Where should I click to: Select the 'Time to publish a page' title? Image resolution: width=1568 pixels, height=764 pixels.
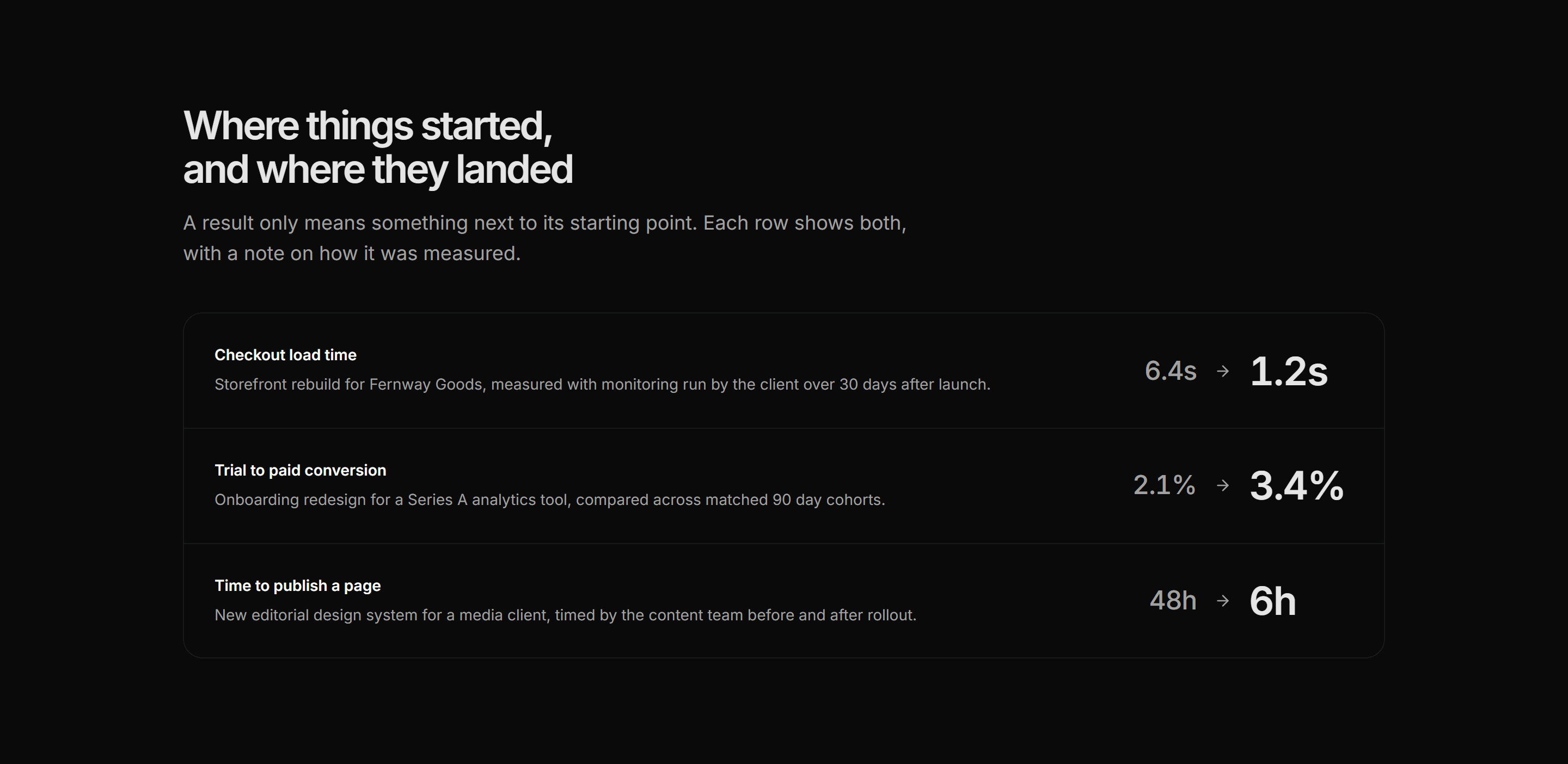pos(298,586)
